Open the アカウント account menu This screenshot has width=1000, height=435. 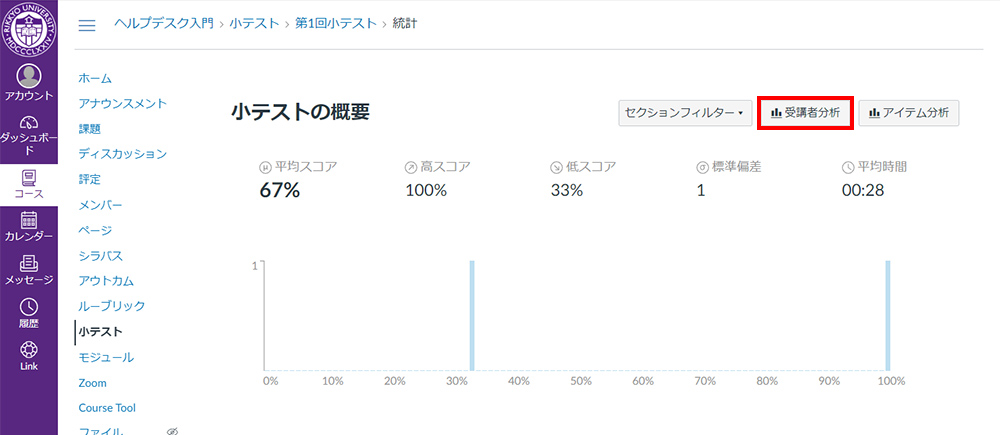[x=29, y=83]
